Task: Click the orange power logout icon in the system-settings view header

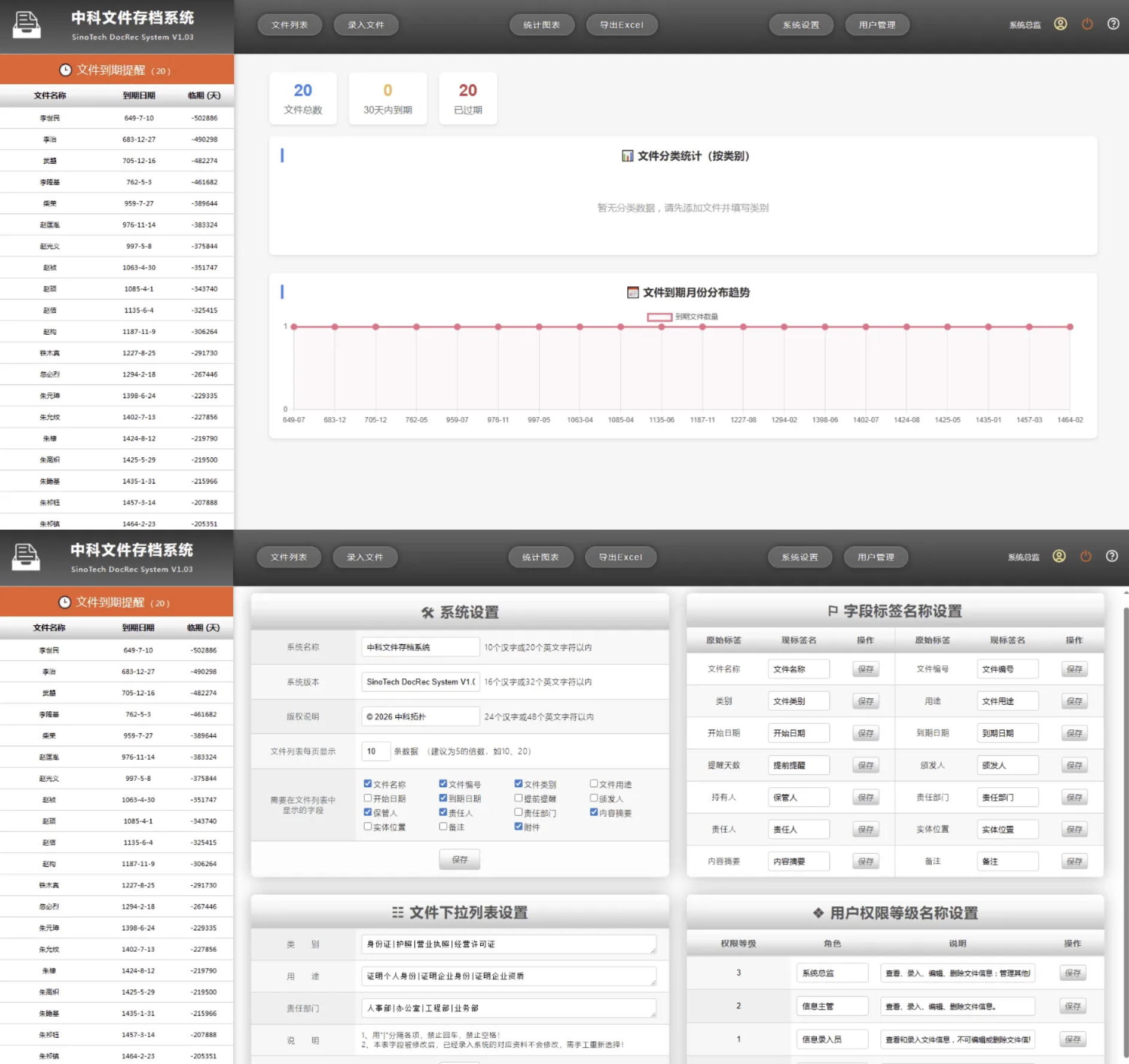Action: tap(1086, 556)
